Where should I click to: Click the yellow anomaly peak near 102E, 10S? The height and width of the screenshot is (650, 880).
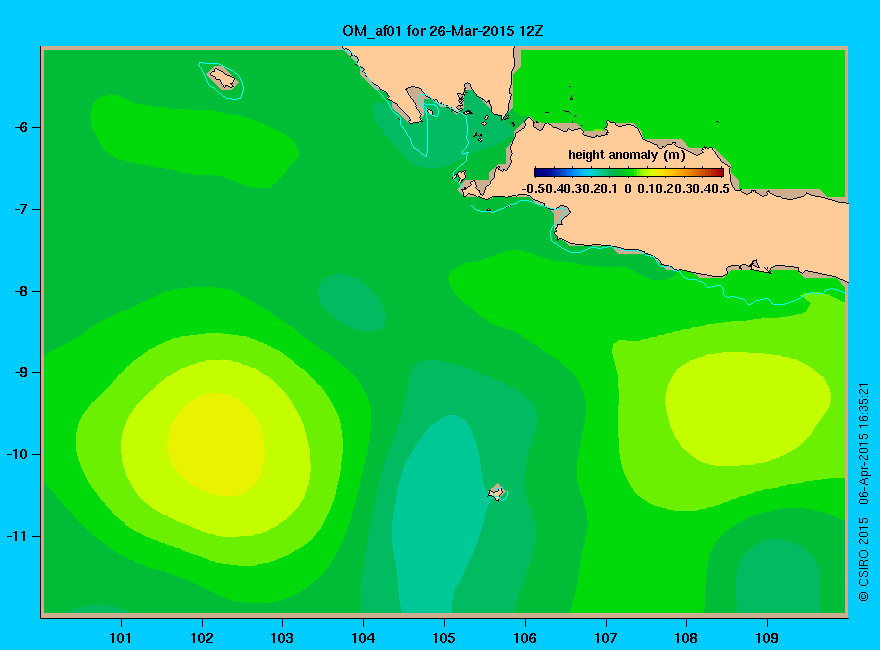[x=216, y=445]
